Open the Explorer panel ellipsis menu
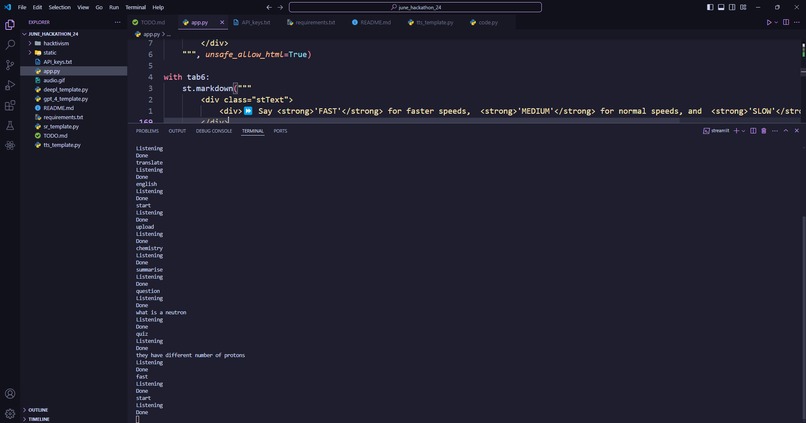This screenshot has width=806, height=423. [117, 22]
